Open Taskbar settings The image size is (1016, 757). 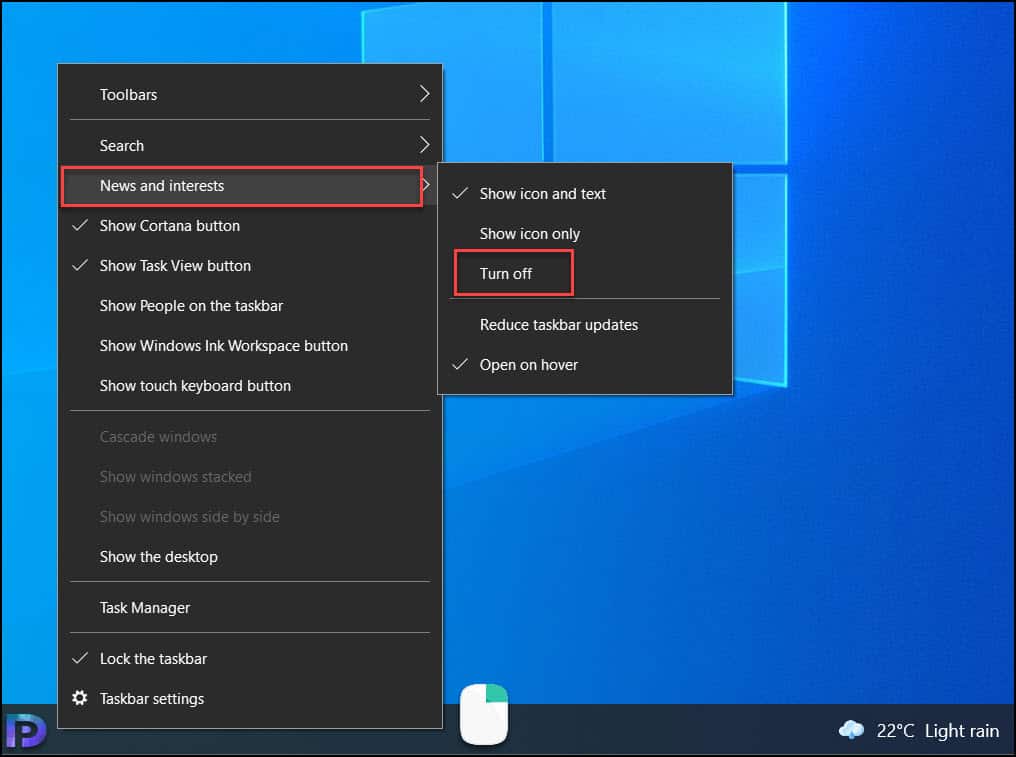[250, 699]
